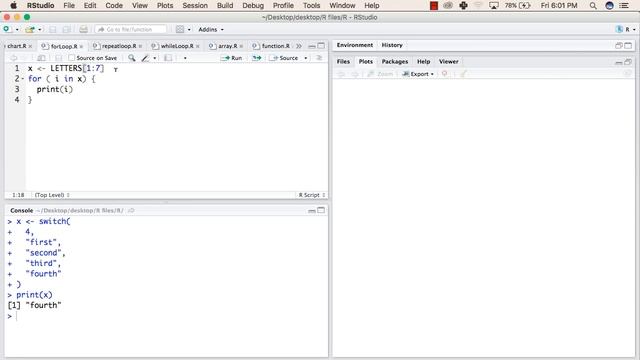Click the Code Tools wand icon
The height and width of the screenshot is (360, 640).
coord(145,58)
